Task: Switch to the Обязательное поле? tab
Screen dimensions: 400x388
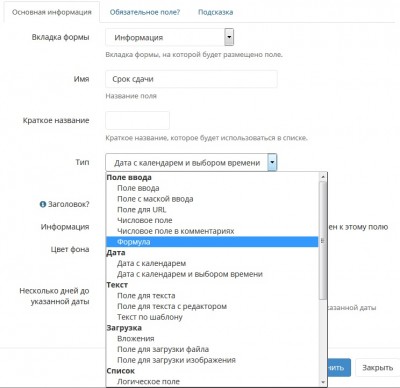Action: (x=145, y=12)
